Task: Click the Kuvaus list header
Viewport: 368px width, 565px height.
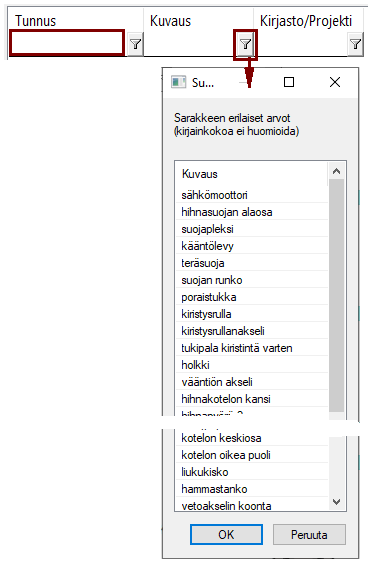Action: tap(252, 174)
